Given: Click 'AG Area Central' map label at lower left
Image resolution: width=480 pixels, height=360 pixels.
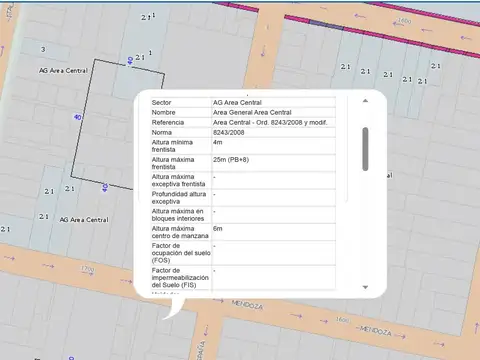Looking at the screenshot, I should pos(84,220).
